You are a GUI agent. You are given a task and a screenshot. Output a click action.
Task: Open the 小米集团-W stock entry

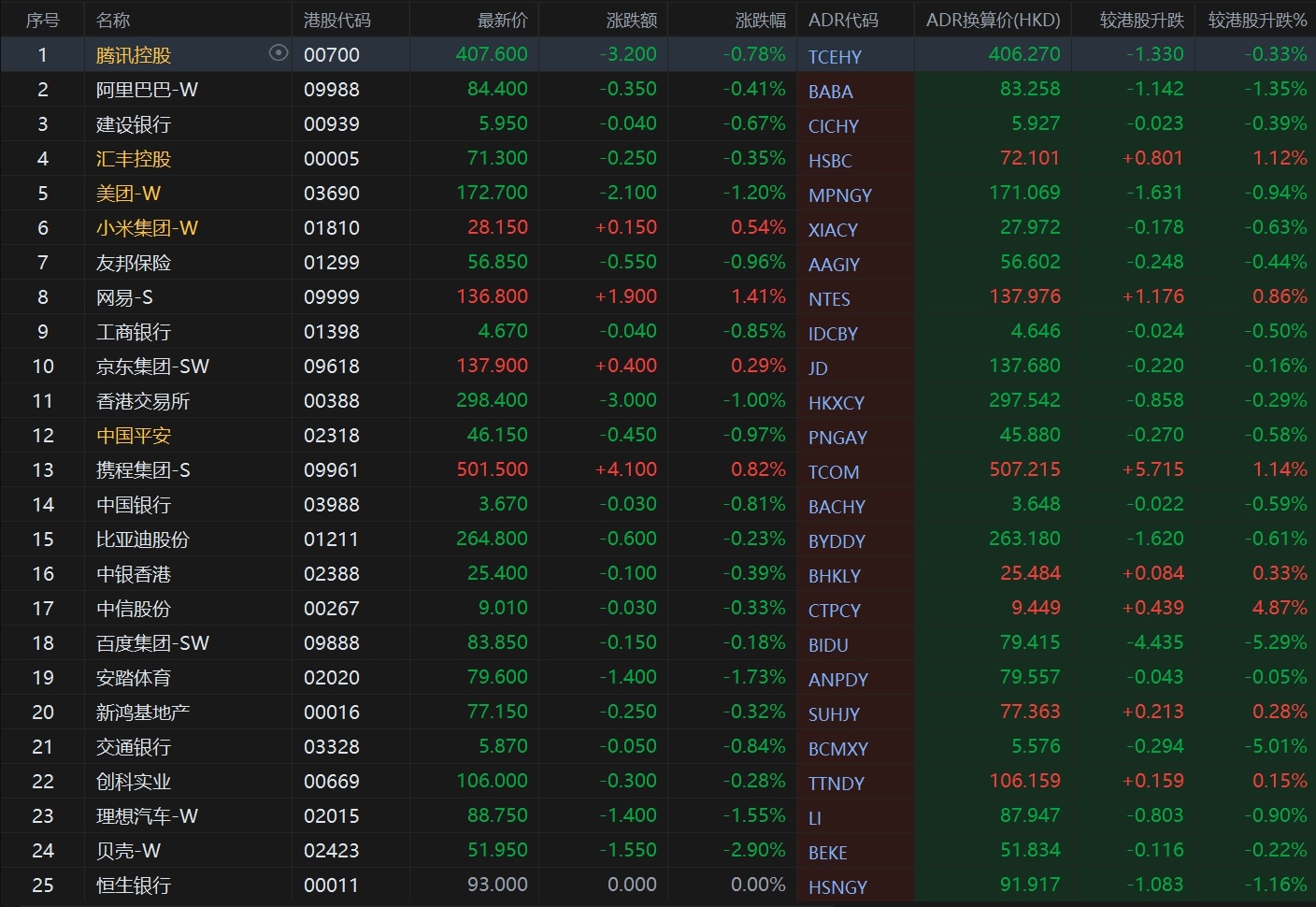pyautogui.click(x=147, y=228)
